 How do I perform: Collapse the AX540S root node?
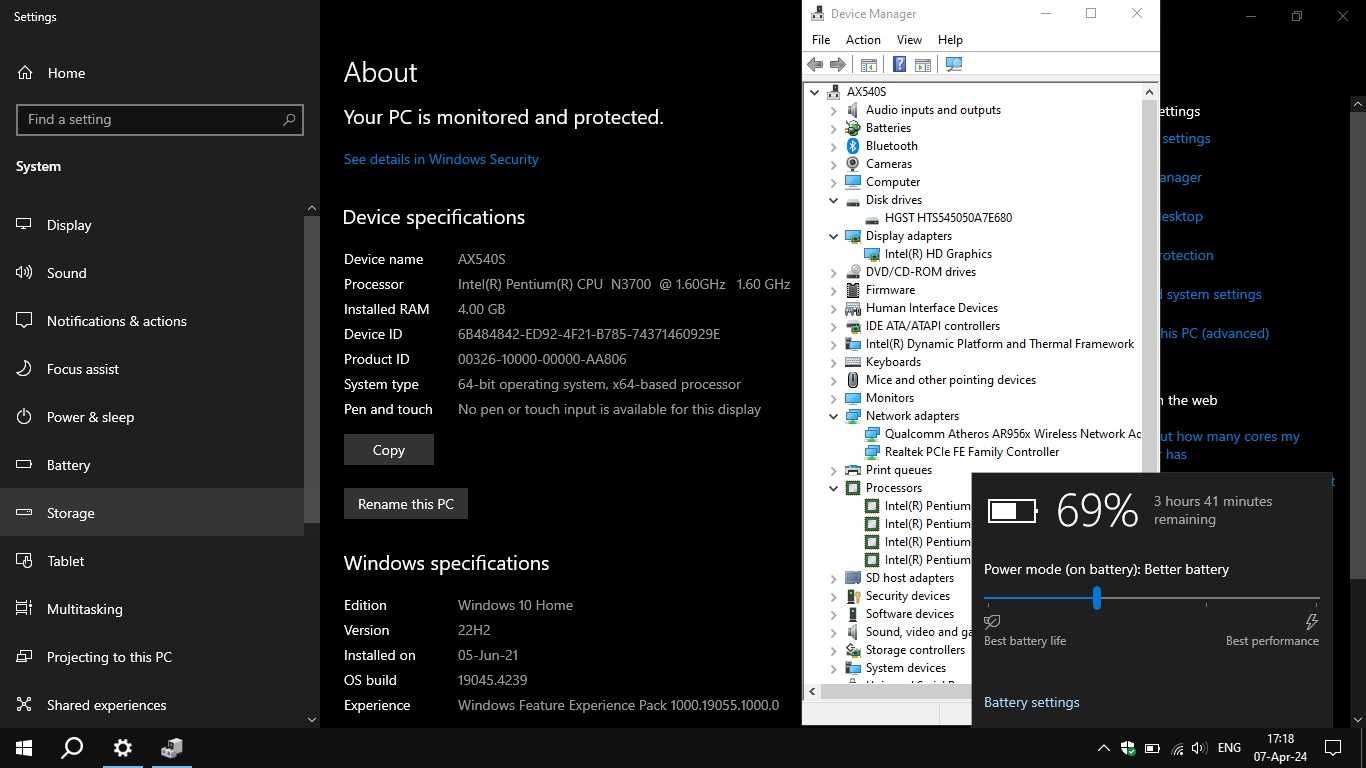[x=815, y=92]
